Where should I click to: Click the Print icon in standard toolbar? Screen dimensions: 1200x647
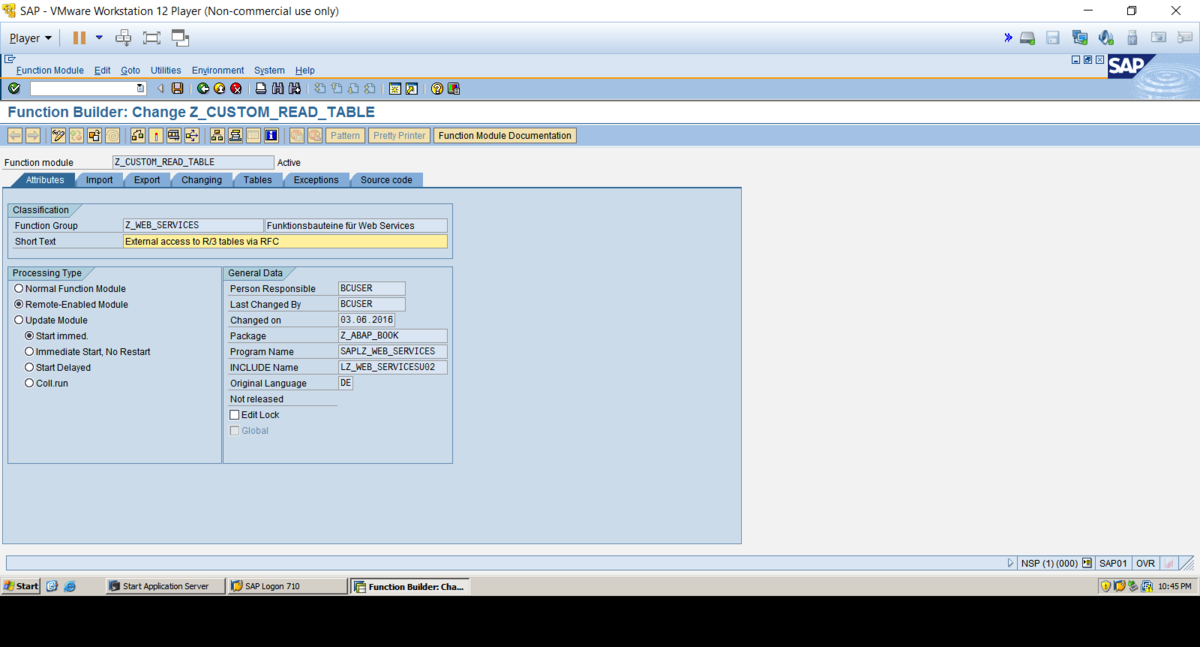pos(261,89)
